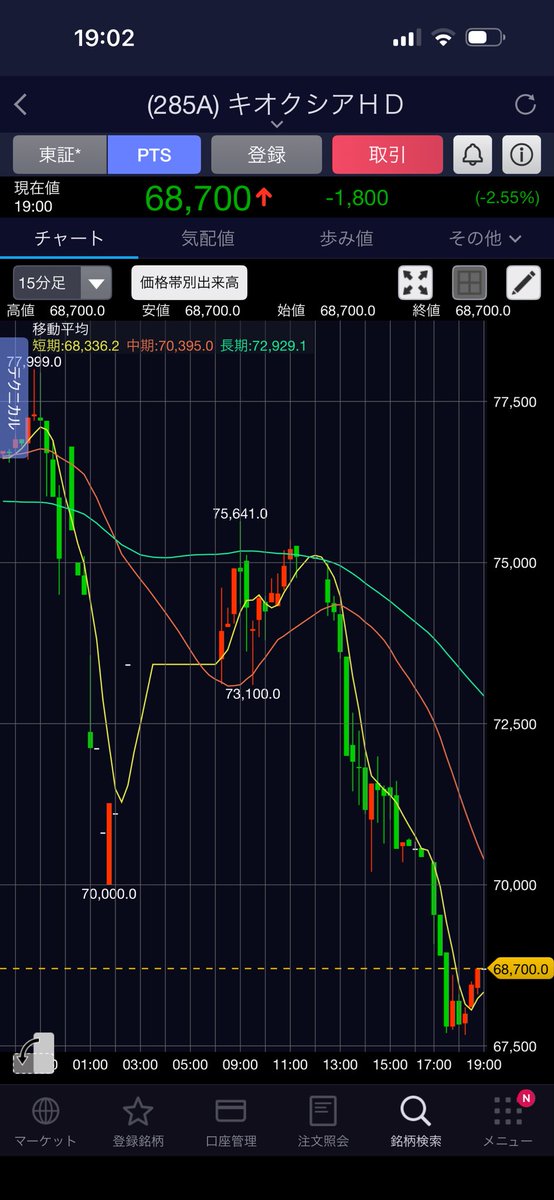
Task: Refresh the quote with reload icon
Action: point(525,104)
